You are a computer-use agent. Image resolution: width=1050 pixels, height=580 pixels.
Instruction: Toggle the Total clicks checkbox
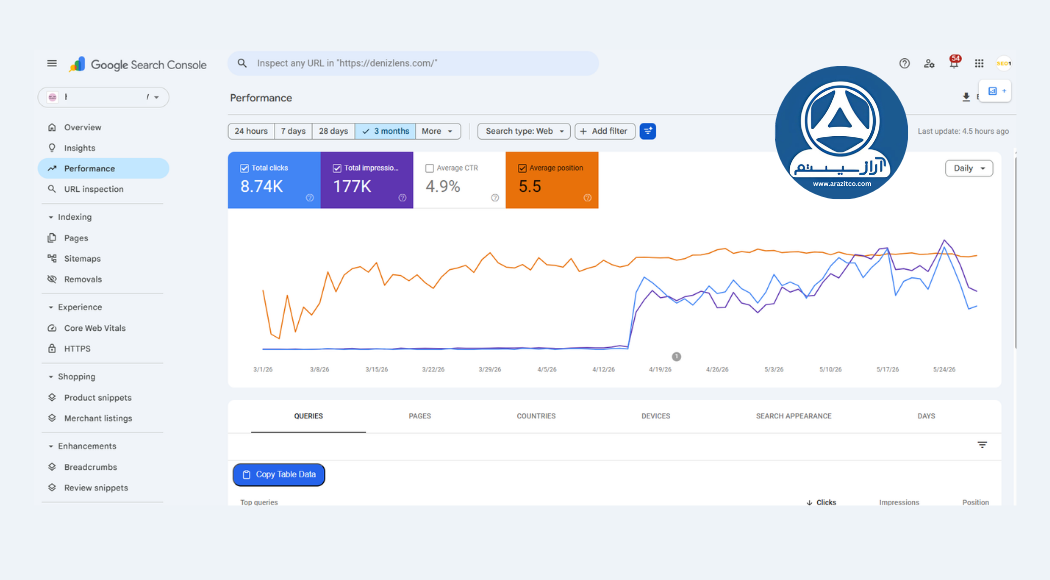[244, 168]
